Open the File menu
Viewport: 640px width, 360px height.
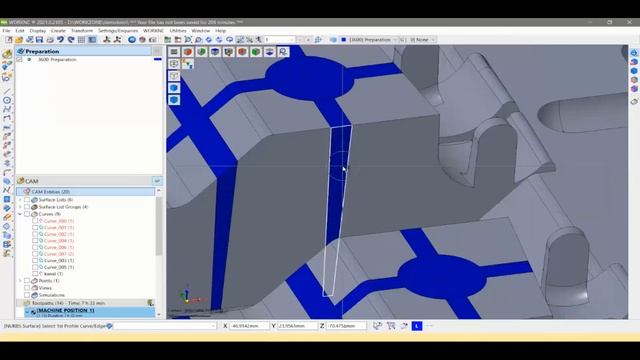(6, 31)
